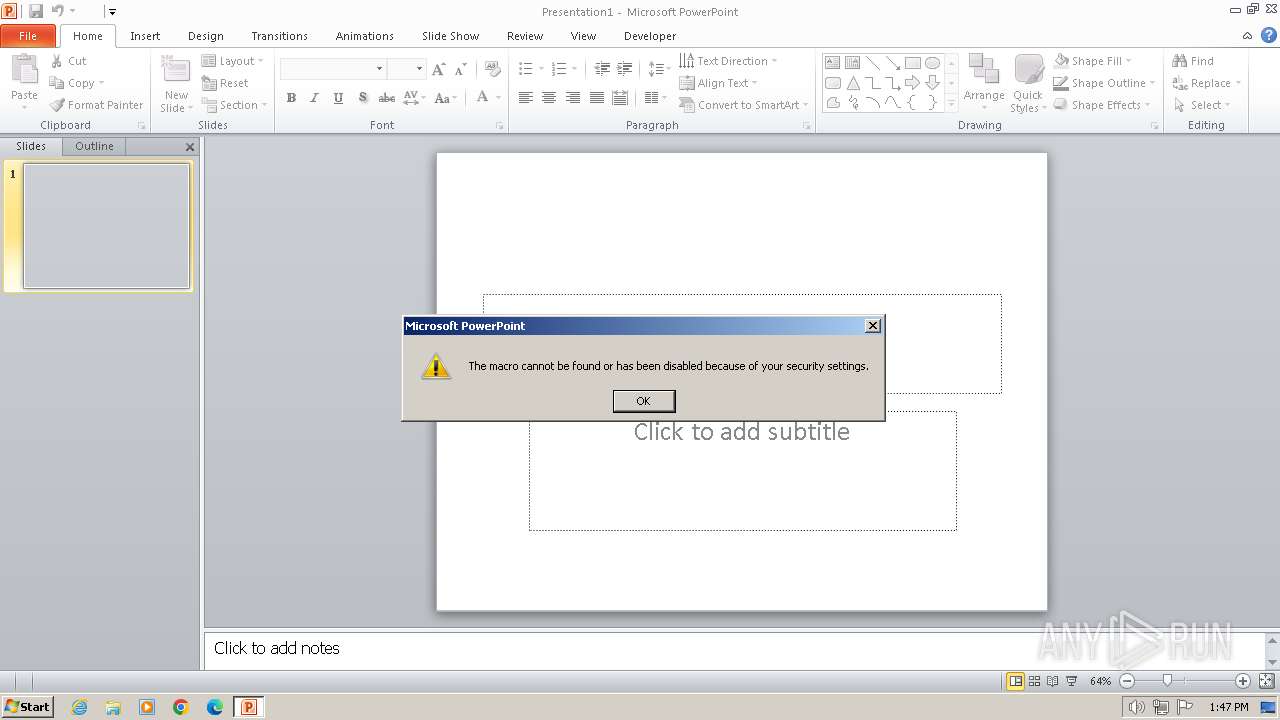The height and width of the screenshot is (720, 1280).
Task: Select the Oval shape in gallery
Action: click(x=932, y=62)
